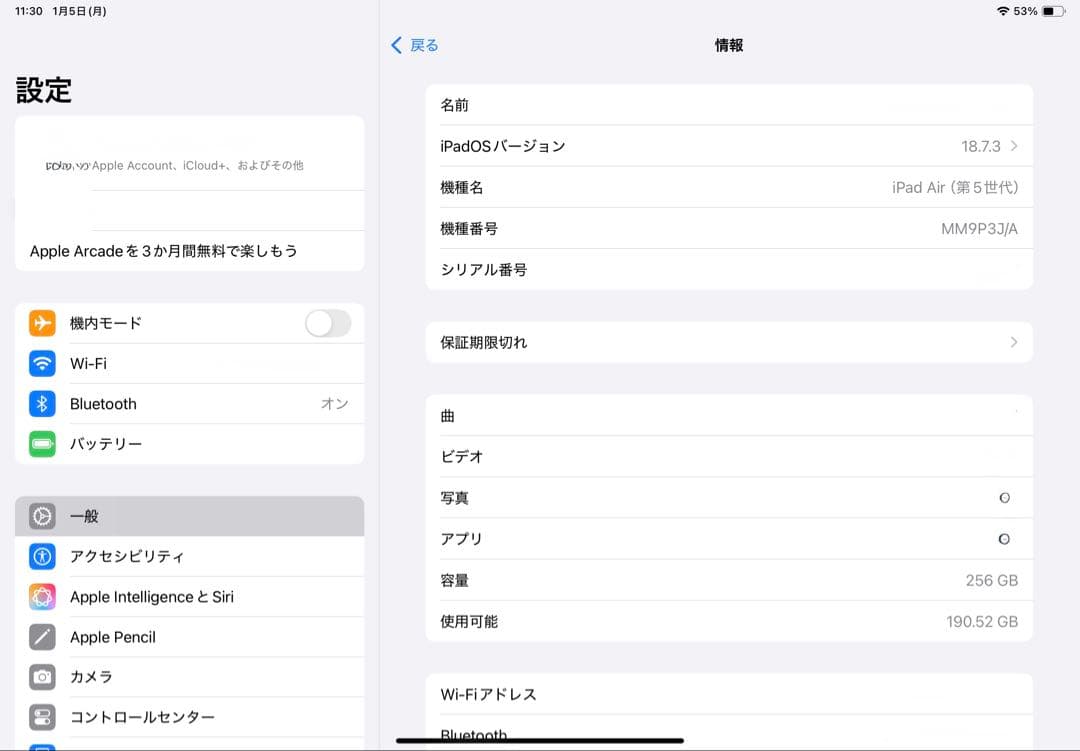
Task: Tap the Apple Pencil icon
Action: click(x=41, y=637)
